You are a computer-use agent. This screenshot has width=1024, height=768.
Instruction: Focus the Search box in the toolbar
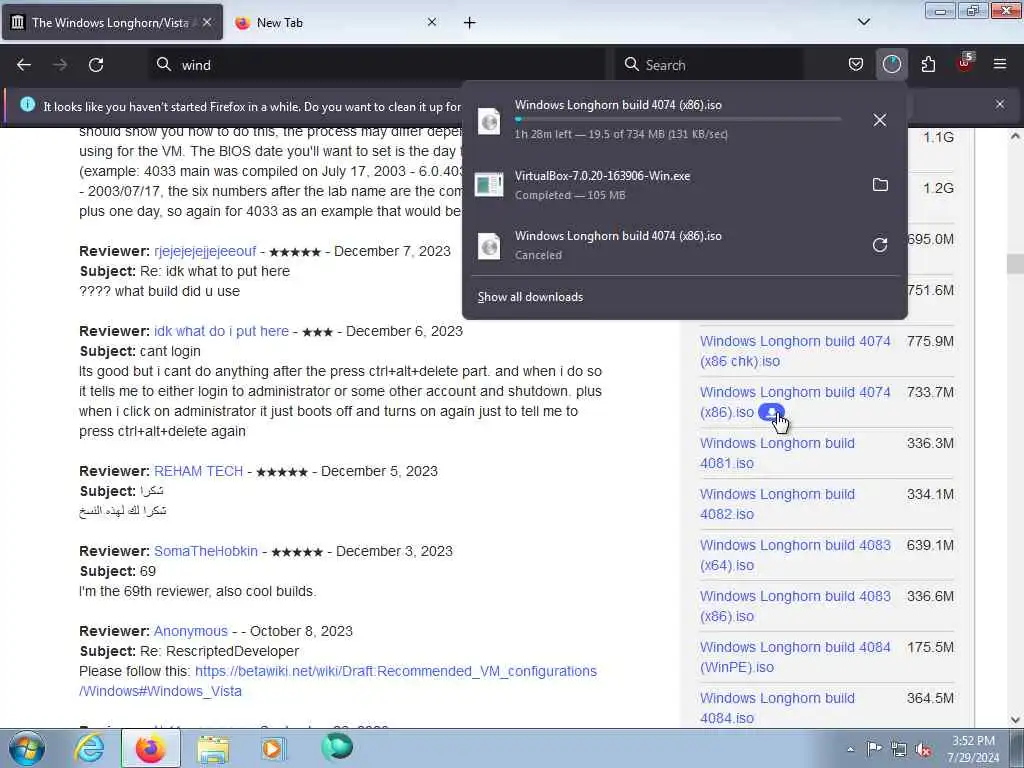point(709,65)
